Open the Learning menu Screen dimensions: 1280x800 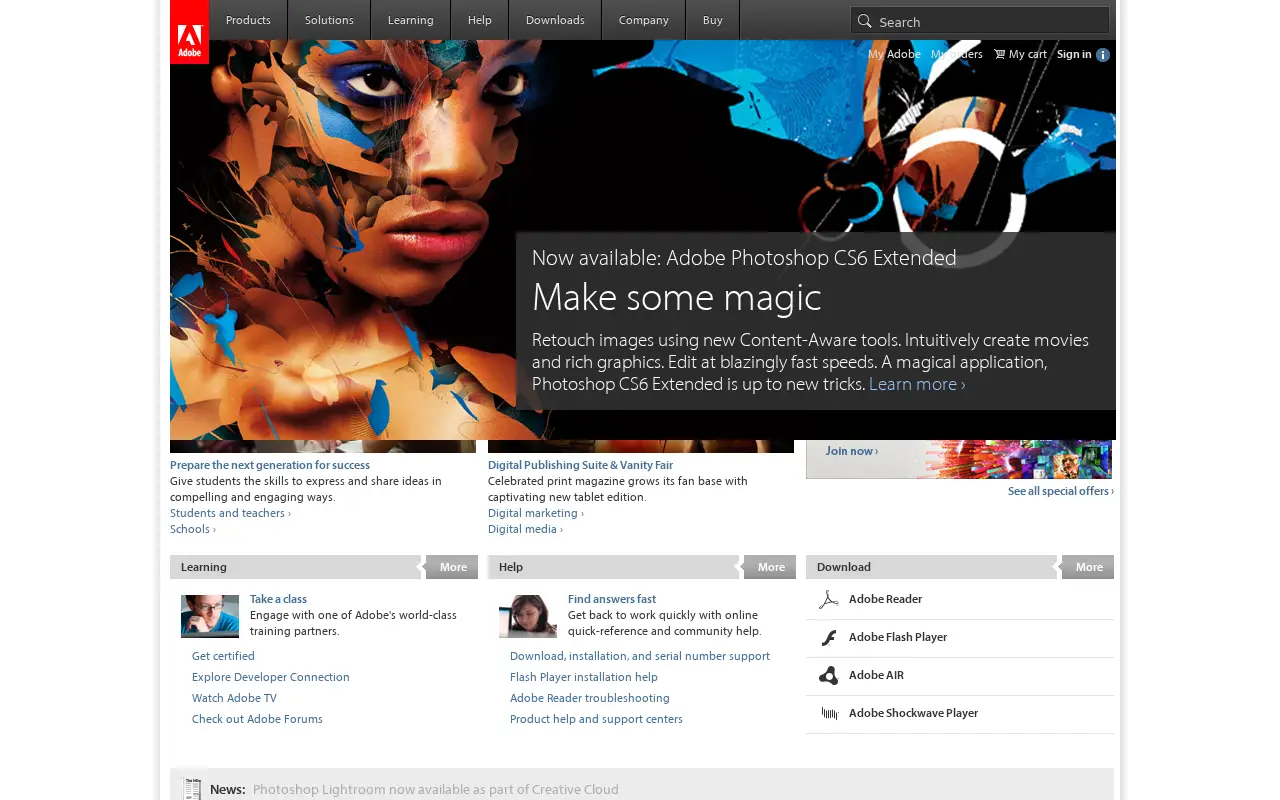pyautogui.click(x=411, y=20)
